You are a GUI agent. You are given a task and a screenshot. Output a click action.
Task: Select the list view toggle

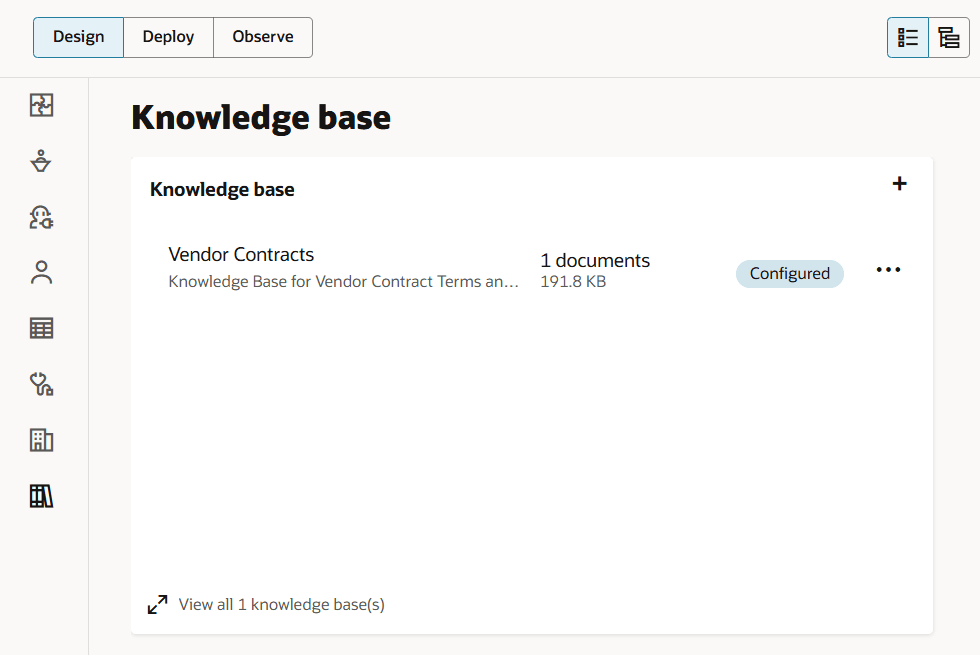point(908,38)
